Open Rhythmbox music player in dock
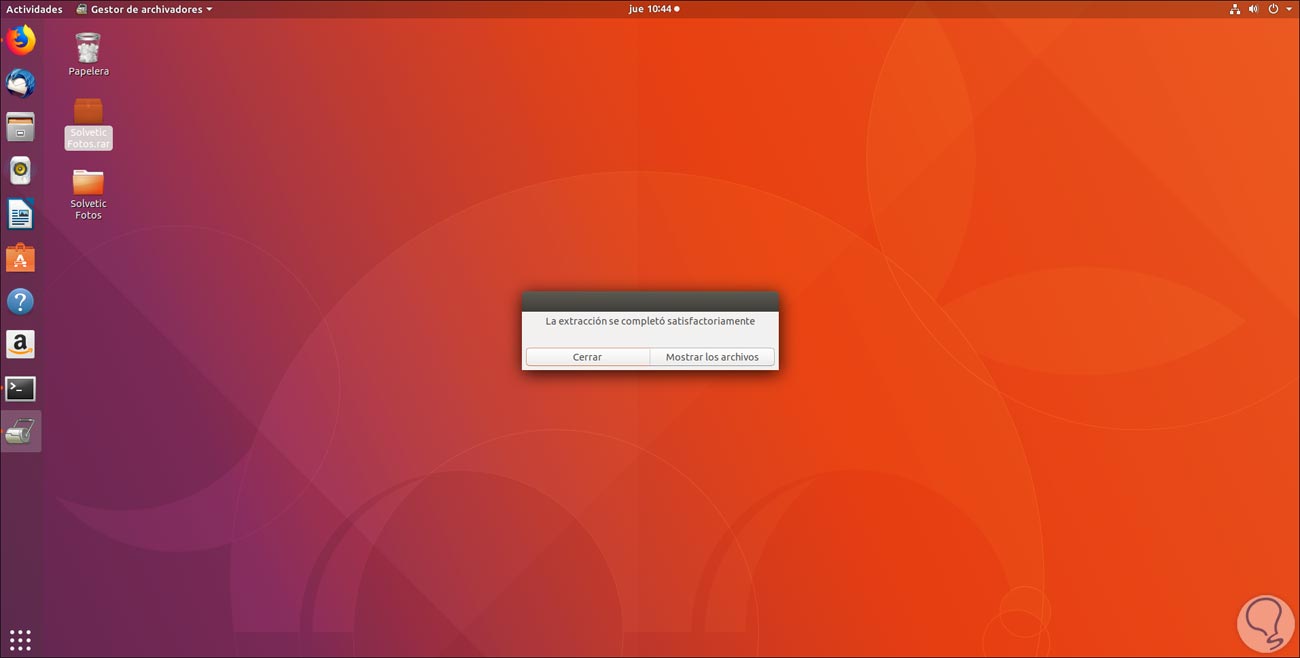 [x=20, y=171]
